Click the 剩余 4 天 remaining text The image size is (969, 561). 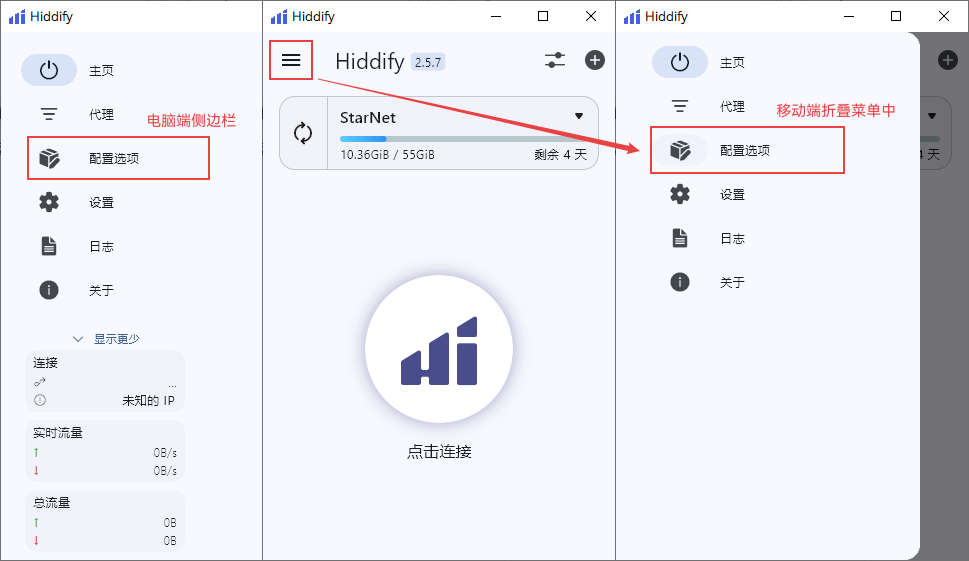[x=561, y=154]
